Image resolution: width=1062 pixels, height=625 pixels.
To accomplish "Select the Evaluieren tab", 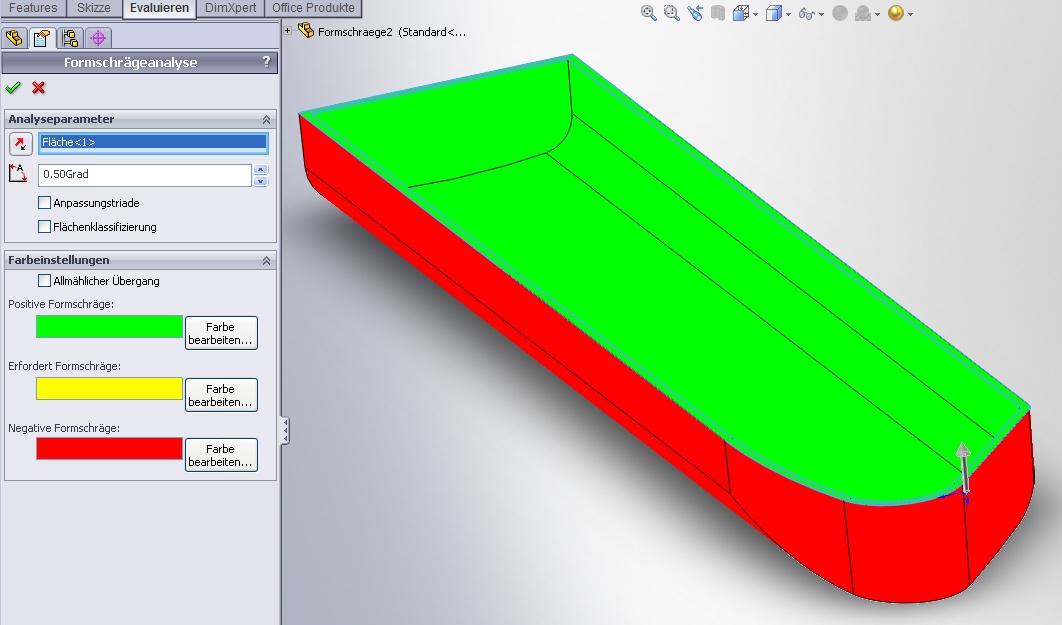I will pyautogui.click(x=159, y=8).
